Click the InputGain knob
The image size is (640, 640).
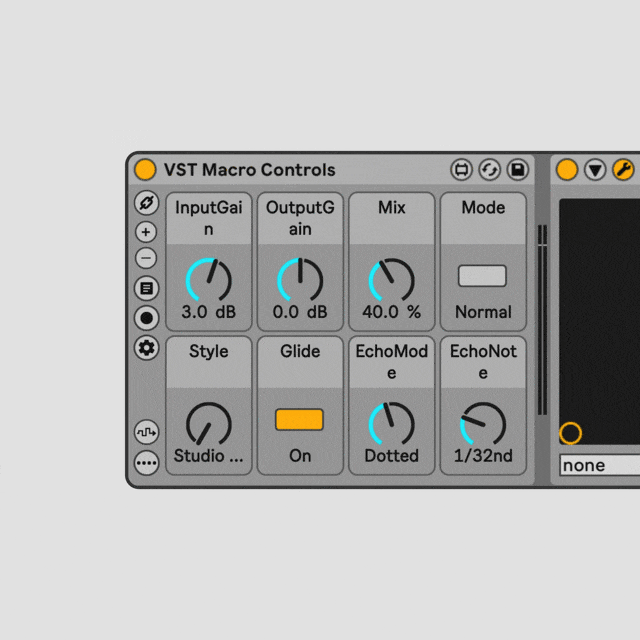coord(209,280)
